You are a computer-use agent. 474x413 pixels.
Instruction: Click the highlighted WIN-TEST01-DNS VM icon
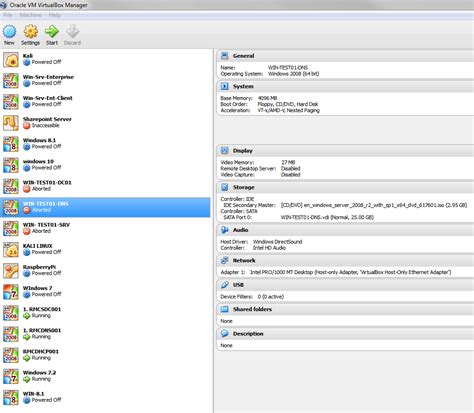coord(11,207)
